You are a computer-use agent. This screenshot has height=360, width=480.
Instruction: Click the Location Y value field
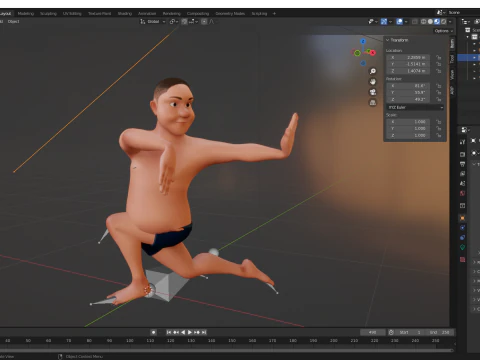point(408,64)
